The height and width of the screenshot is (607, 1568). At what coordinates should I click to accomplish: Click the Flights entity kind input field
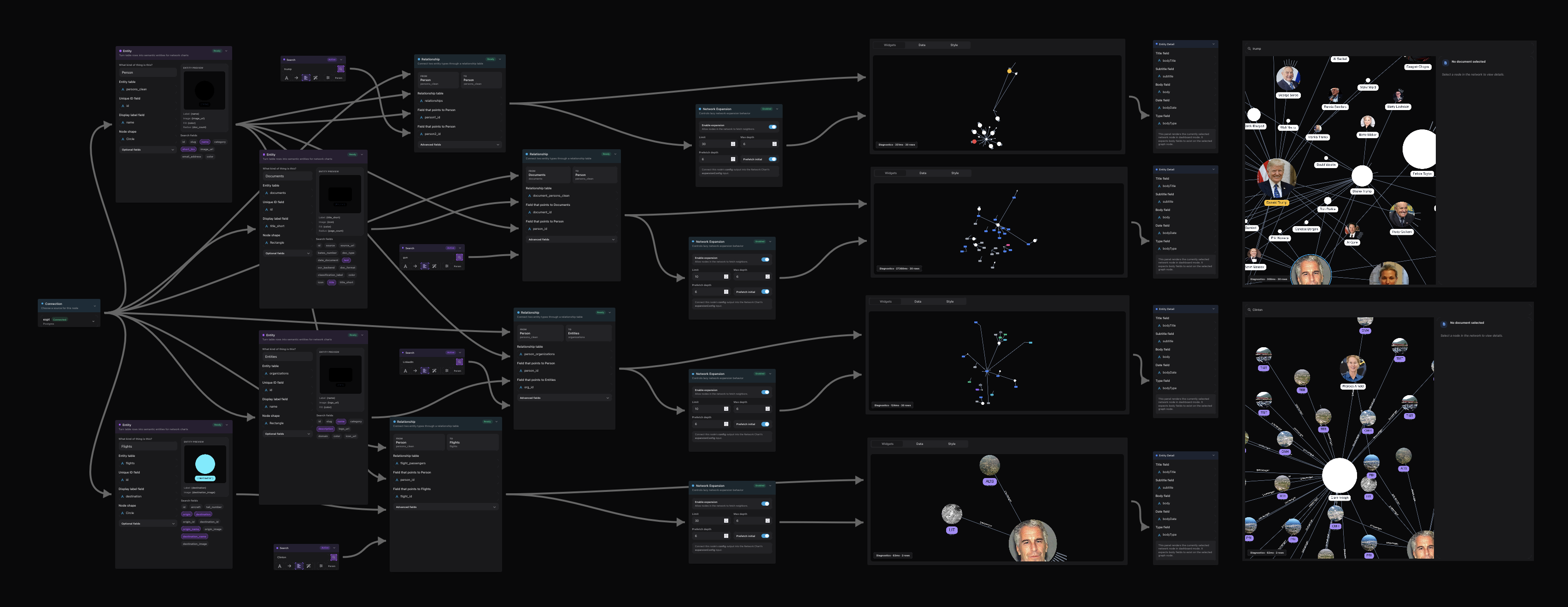(147, 446)
